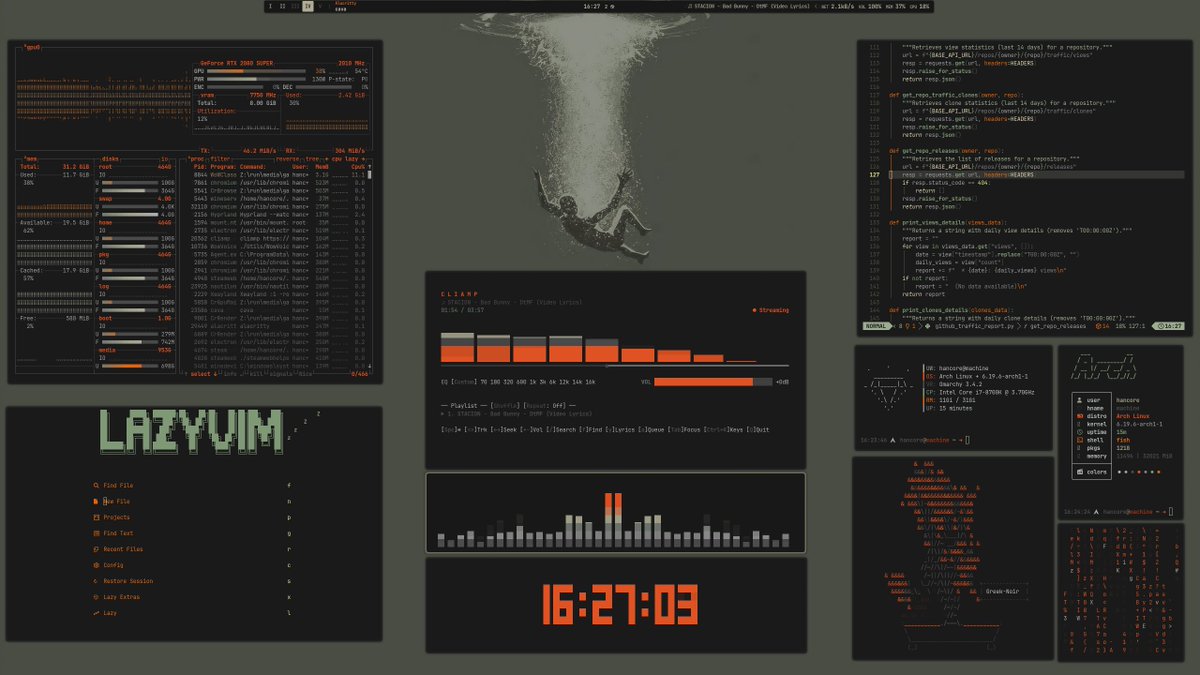Viewport: 1200px width, 675px height.
Task: Click the Projects icon on LazyVim dashboard
Action: pos(95,517)
